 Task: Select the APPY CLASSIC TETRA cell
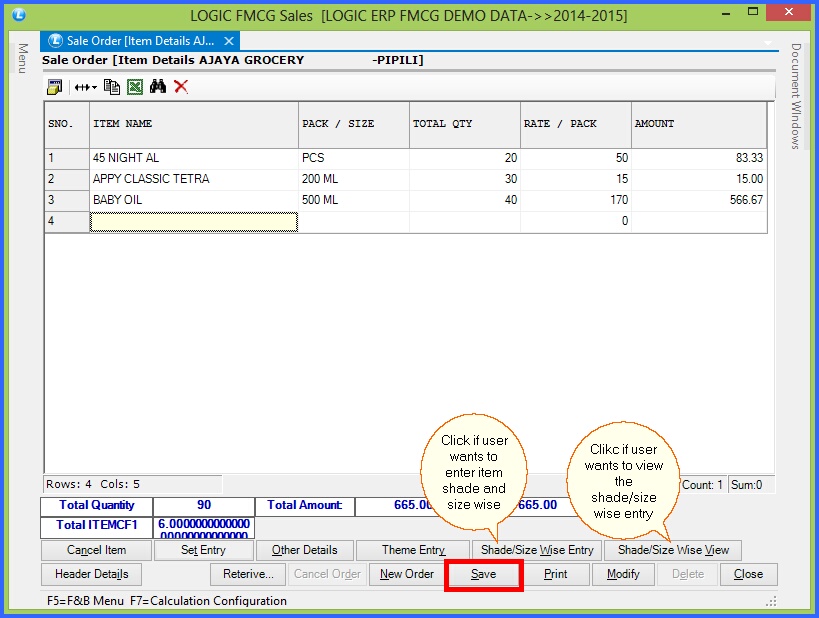(194, 179)
